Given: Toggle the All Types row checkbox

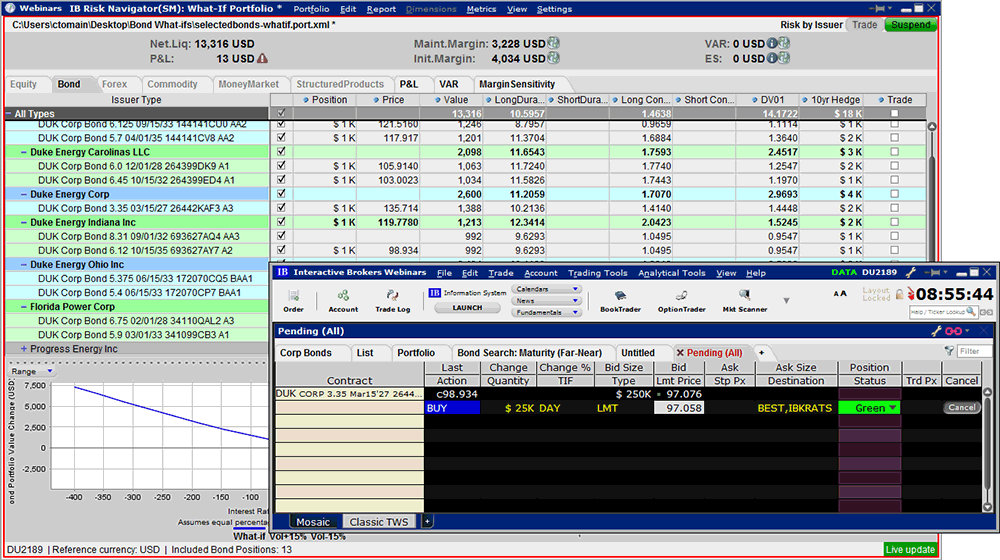Looking at the screenshot, I should coord(281,113).
